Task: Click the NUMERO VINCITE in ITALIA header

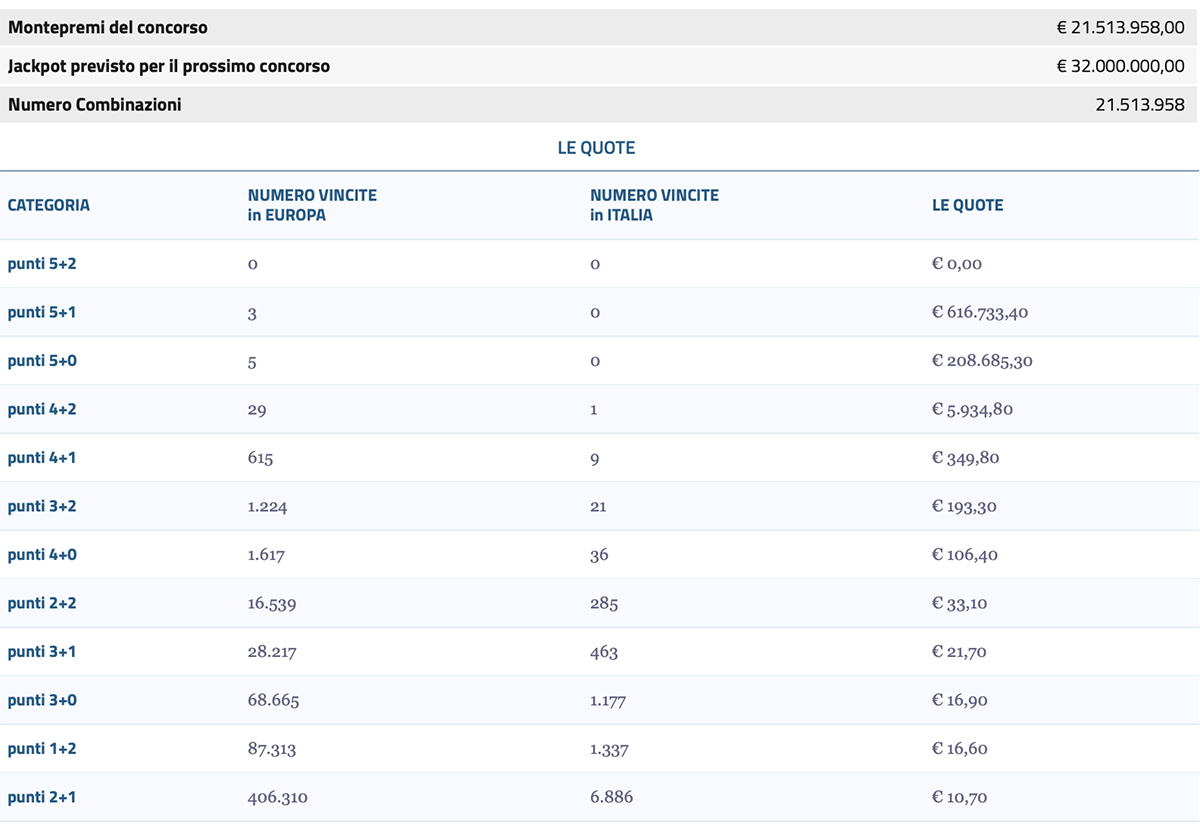Action: click(x=654, y=205)
